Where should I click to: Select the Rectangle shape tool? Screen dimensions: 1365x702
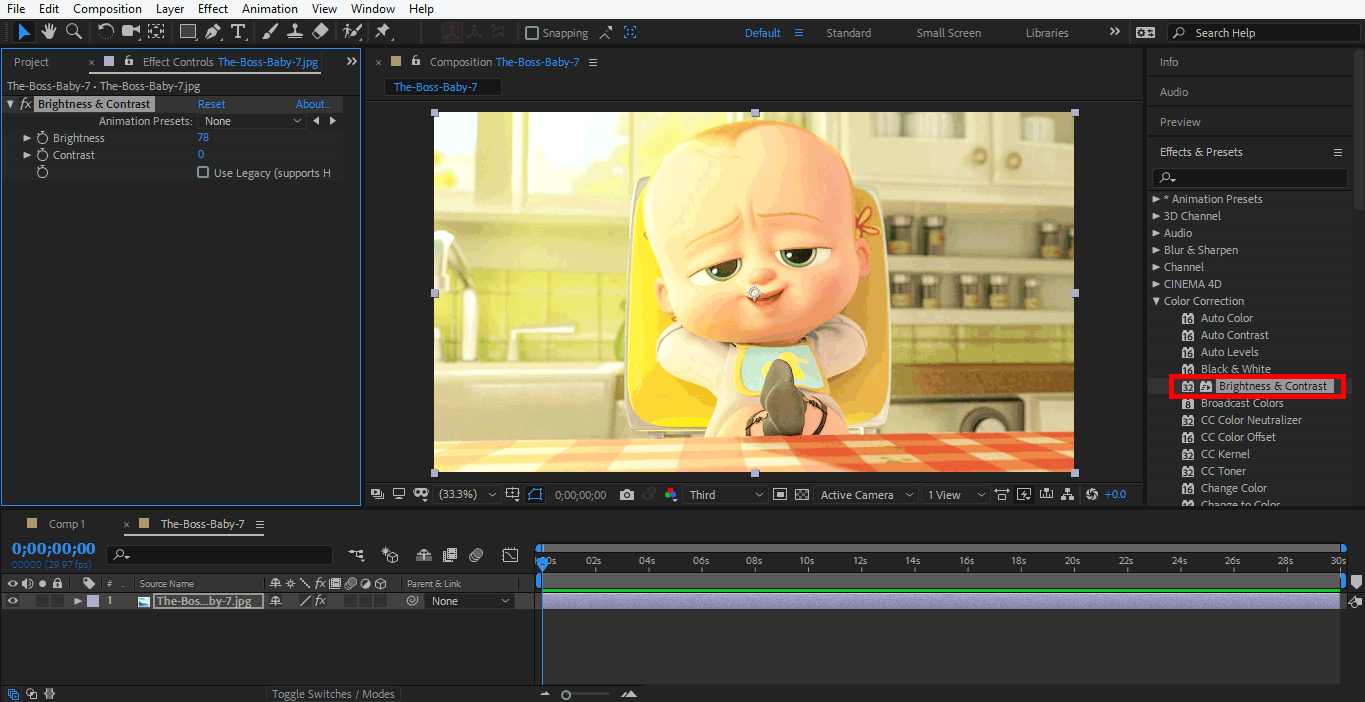coord(187,32)
